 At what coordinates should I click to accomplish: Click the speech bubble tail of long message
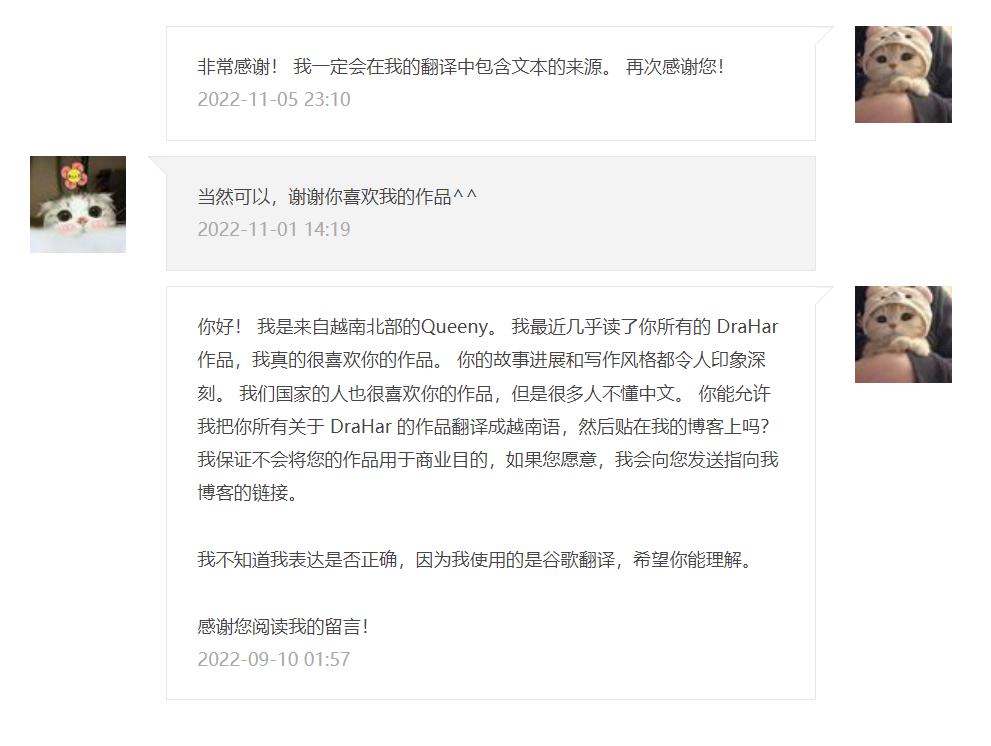click(825, 295)
